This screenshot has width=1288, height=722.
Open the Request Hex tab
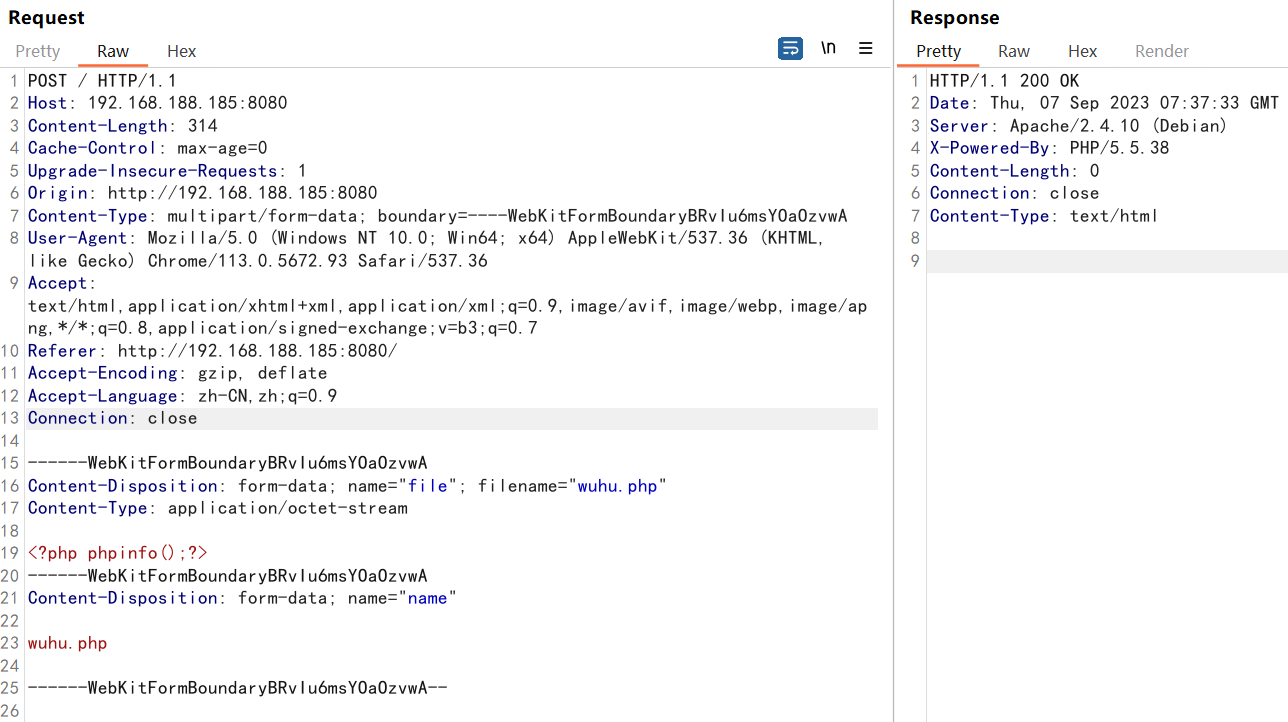pyautogui.click(x=181, y=51)
